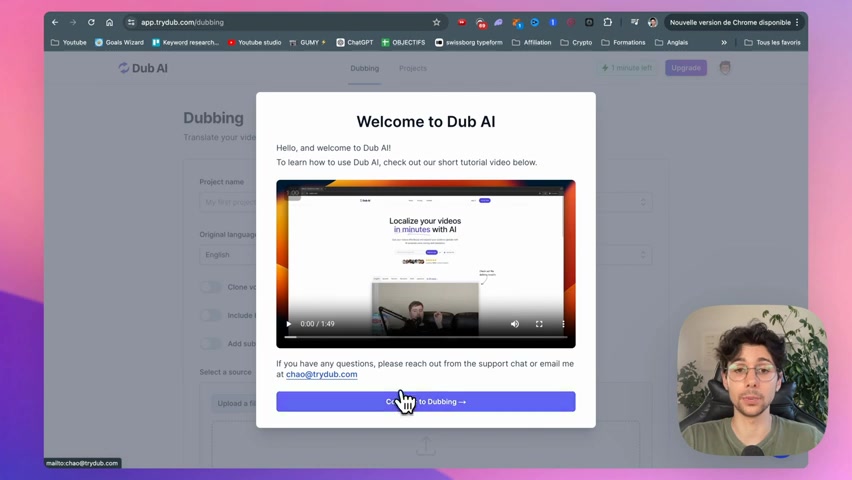
Task: Open the media controls playlist icon
Action: [x=635, y=22]
